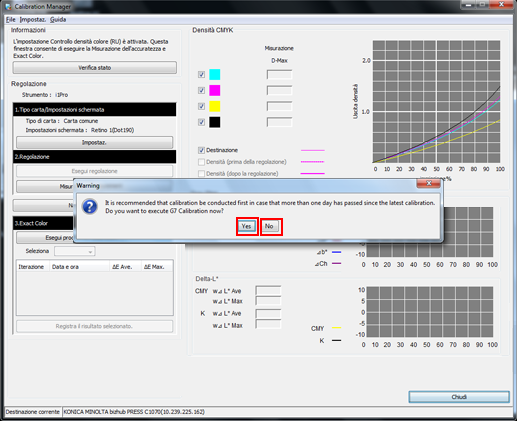This screenshot has width=517, height=421.
Task: Click the Impostaz. button under Tipo carta
Action: click(95, 143)
